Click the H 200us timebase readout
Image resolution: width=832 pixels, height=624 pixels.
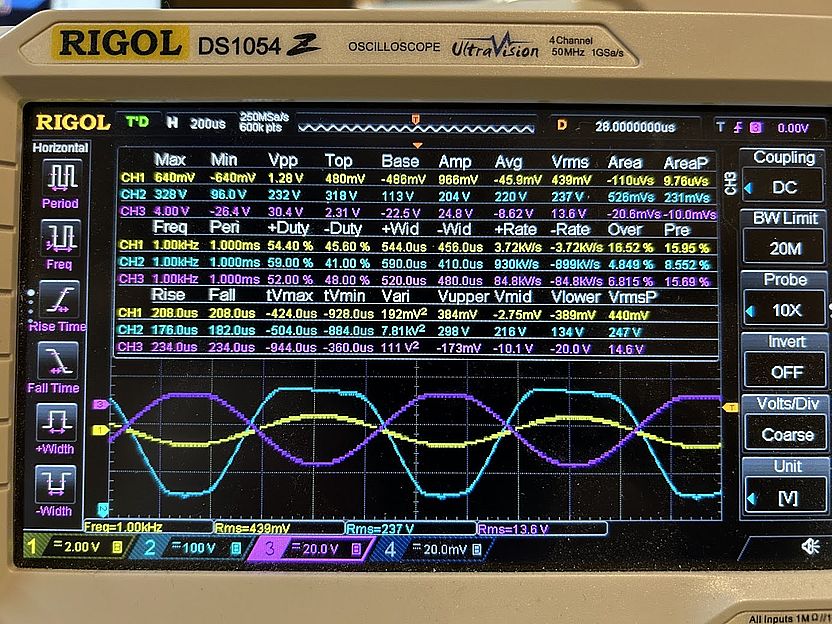point(196,124)
